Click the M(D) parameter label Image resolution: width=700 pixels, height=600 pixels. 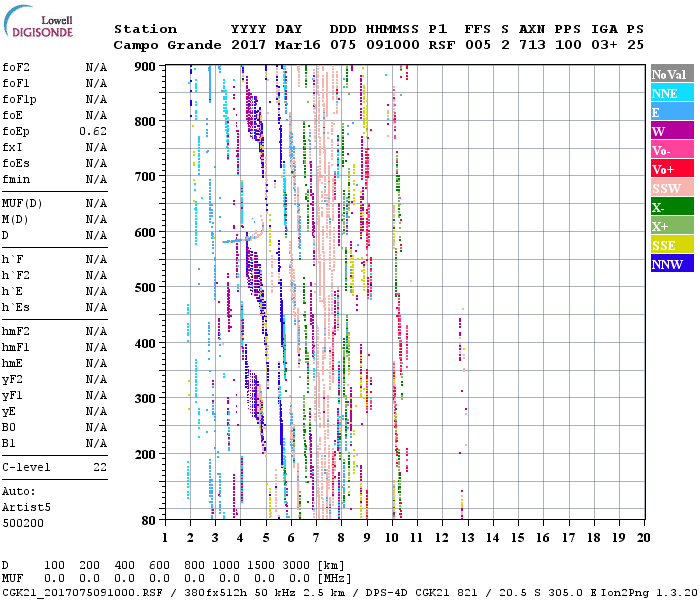[15, 220]
